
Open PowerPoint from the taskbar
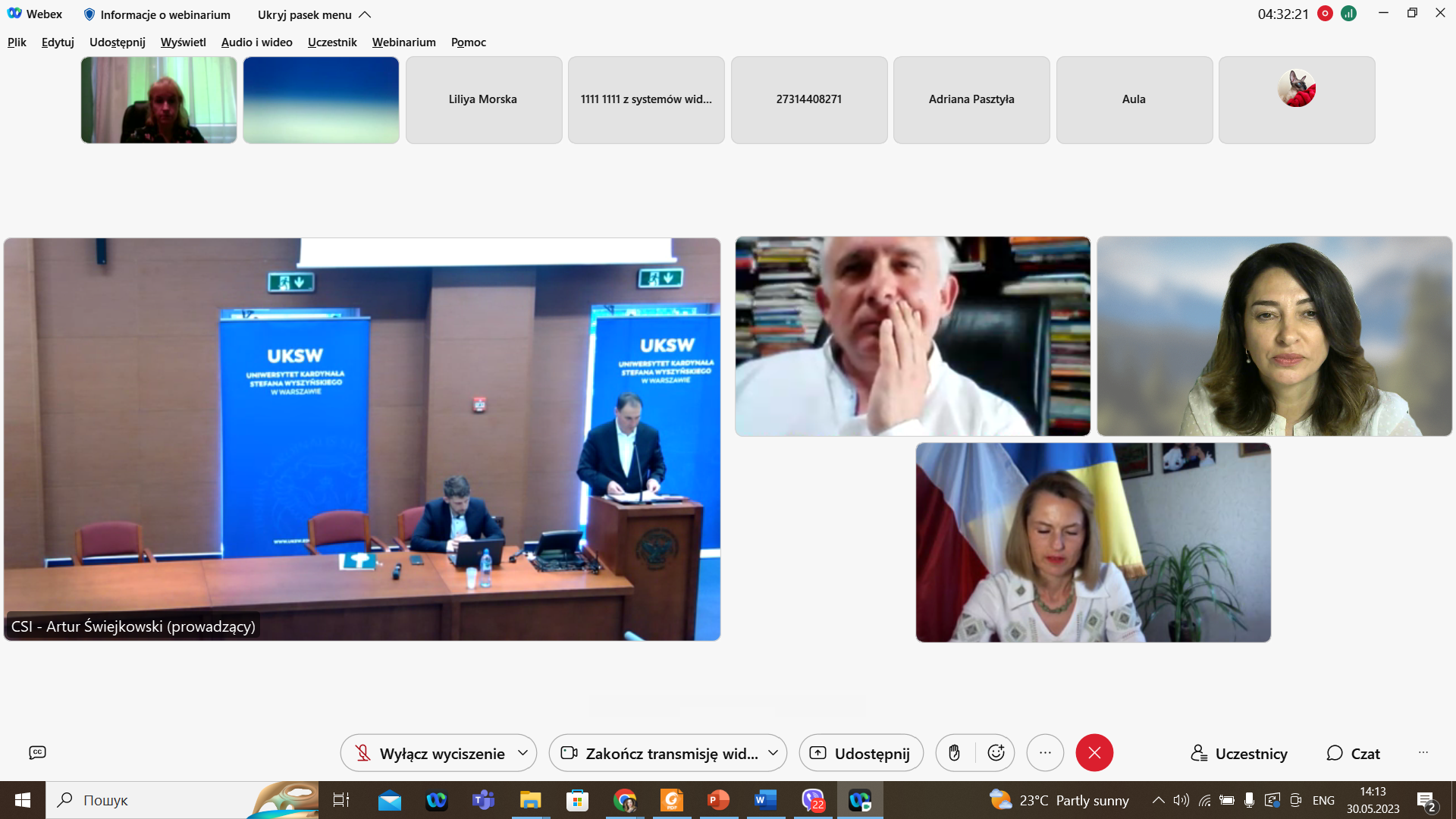[x=717, y=800]
